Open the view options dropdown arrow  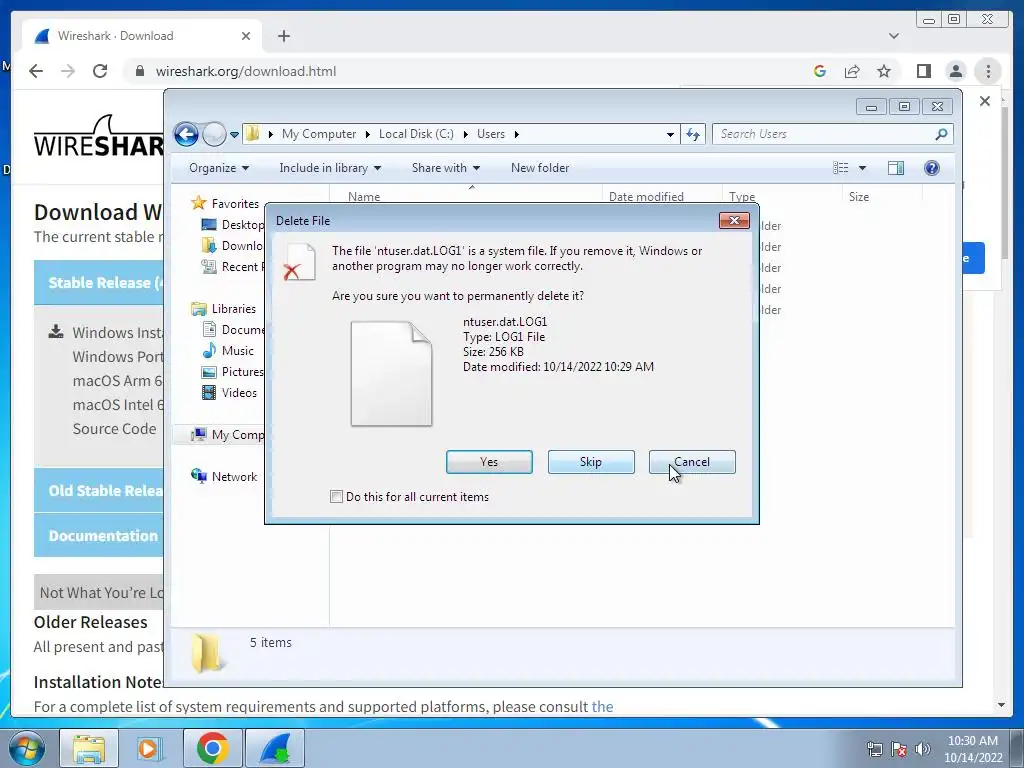point(862,168)
